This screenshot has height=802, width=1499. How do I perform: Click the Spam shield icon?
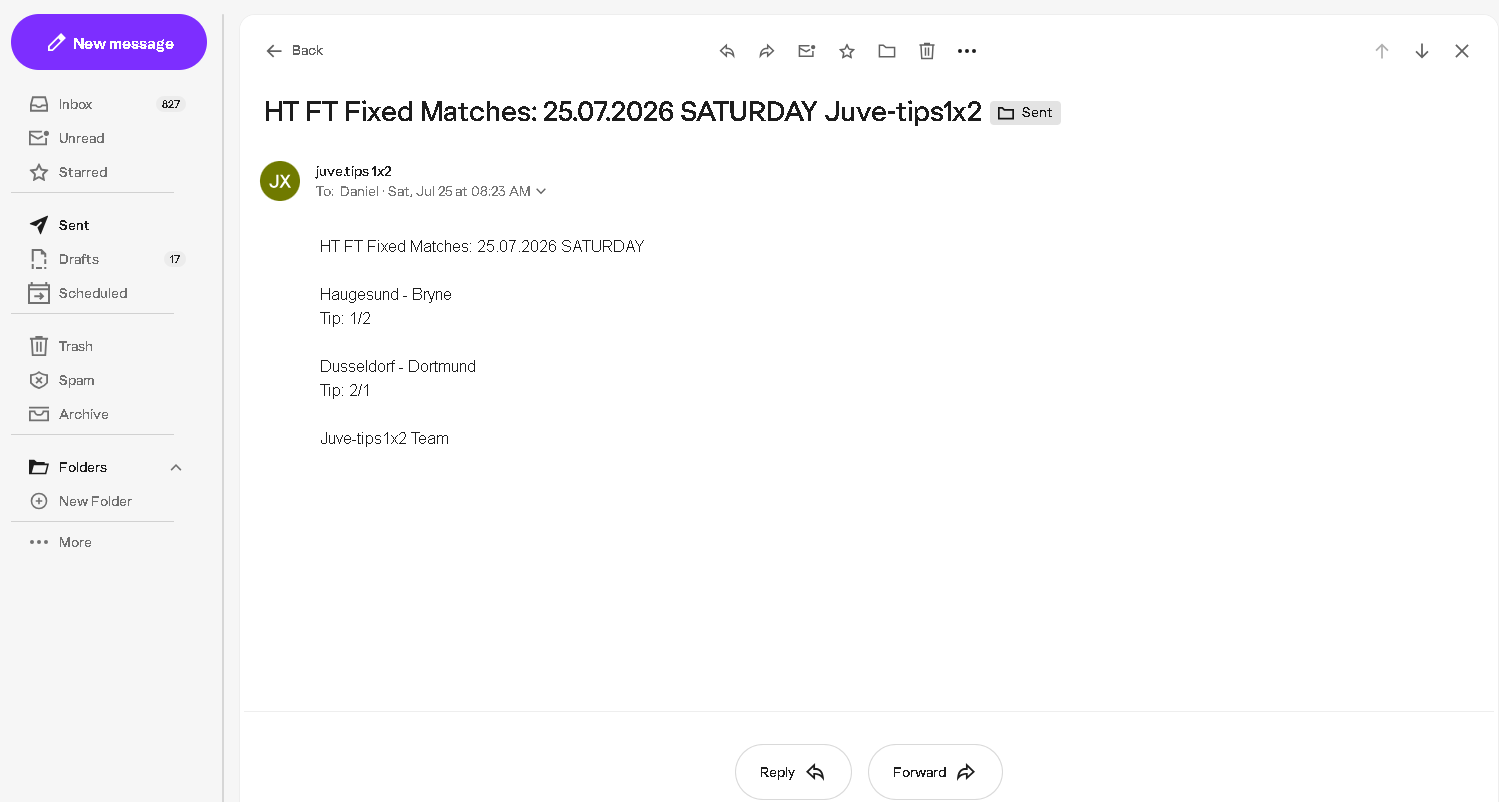tap(39, 380)
